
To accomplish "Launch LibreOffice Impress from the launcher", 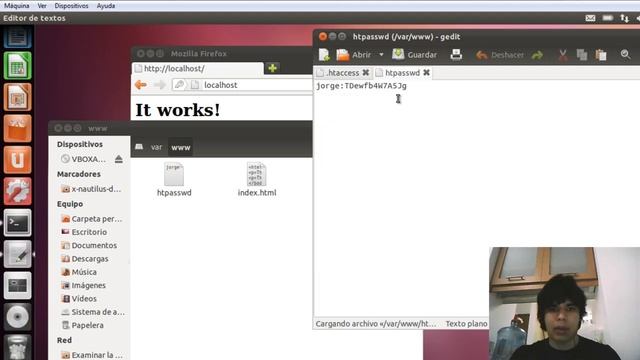I will point(18,97).
